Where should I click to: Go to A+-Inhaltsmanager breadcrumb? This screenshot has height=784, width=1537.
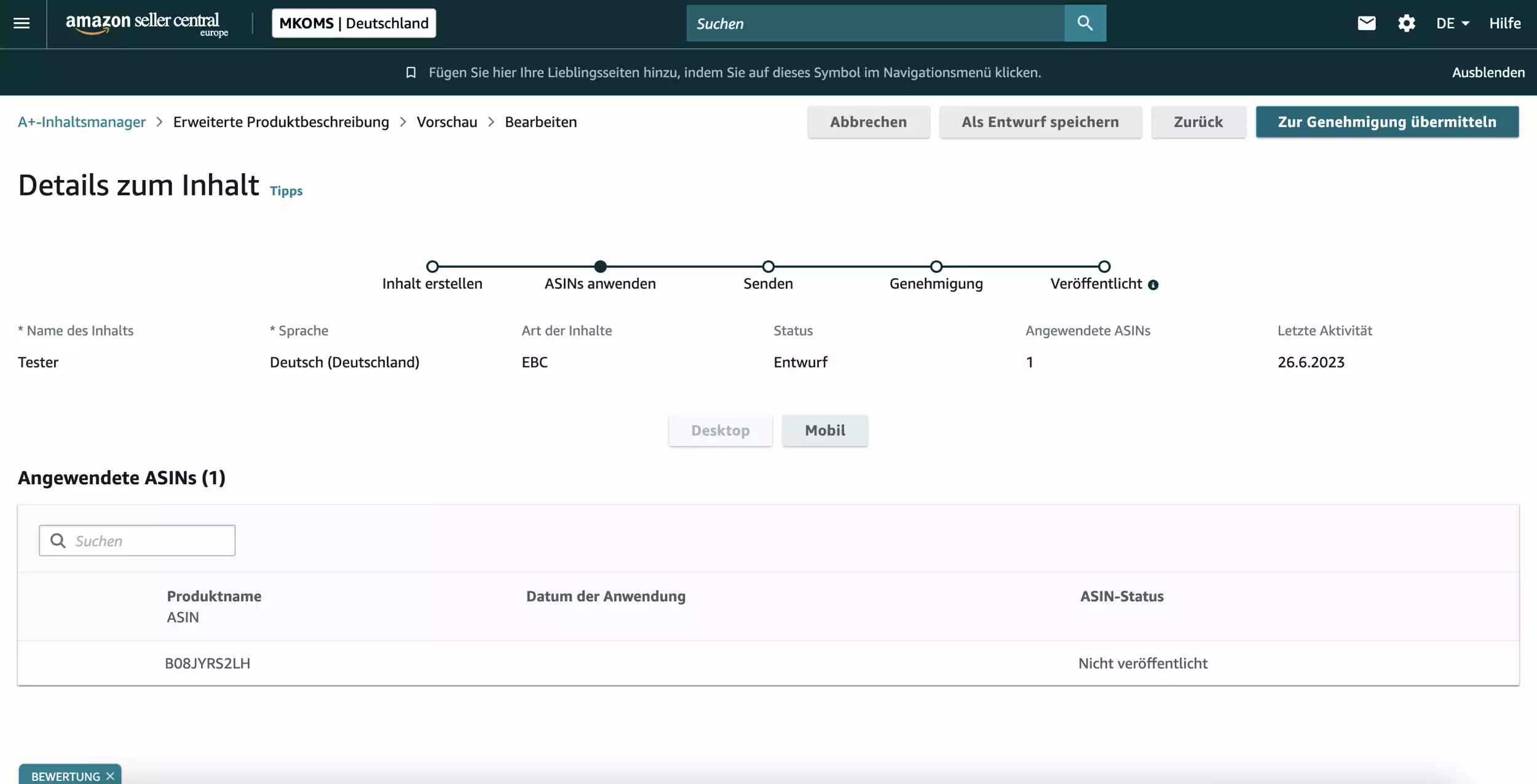point(82,122)
